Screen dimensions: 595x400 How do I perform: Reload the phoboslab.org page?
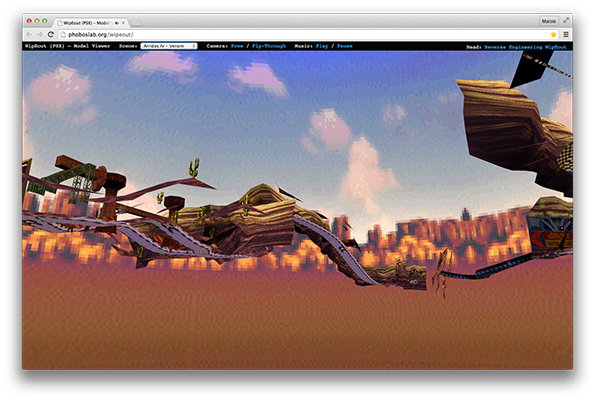click(50, 35)
